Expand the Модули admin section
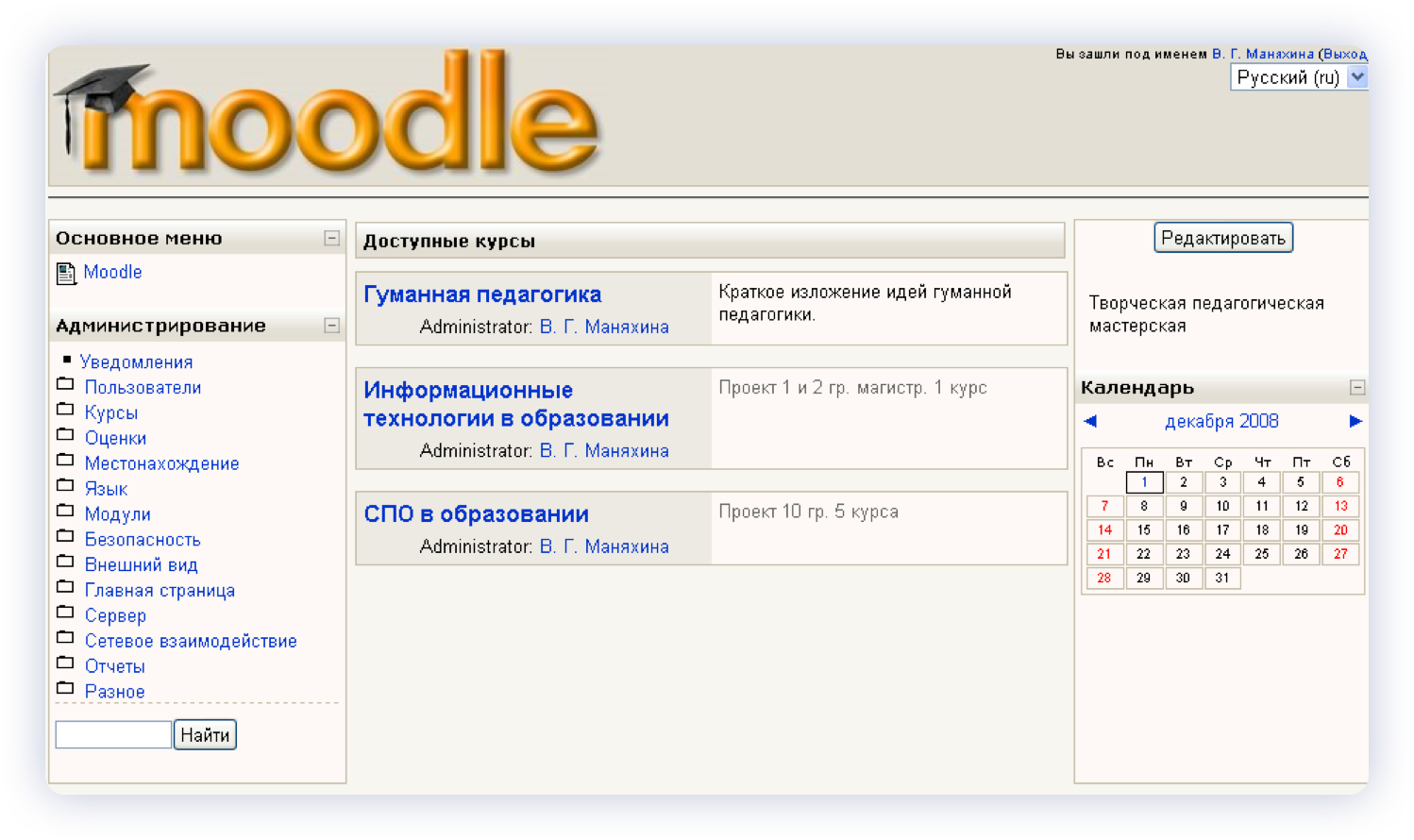The height and width of the screenshot is (840, 1414). click(117, 514)
